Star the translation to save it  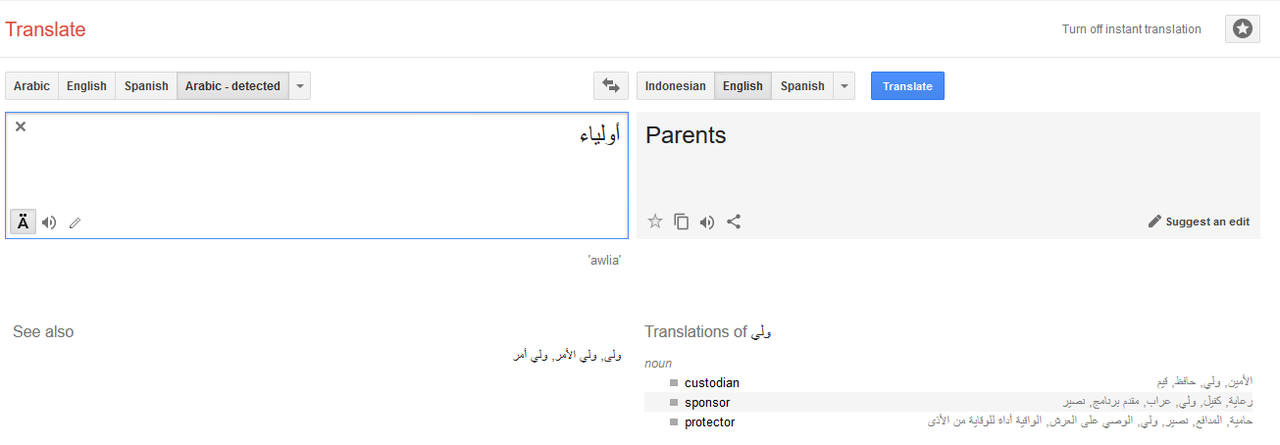click(655, 222)
